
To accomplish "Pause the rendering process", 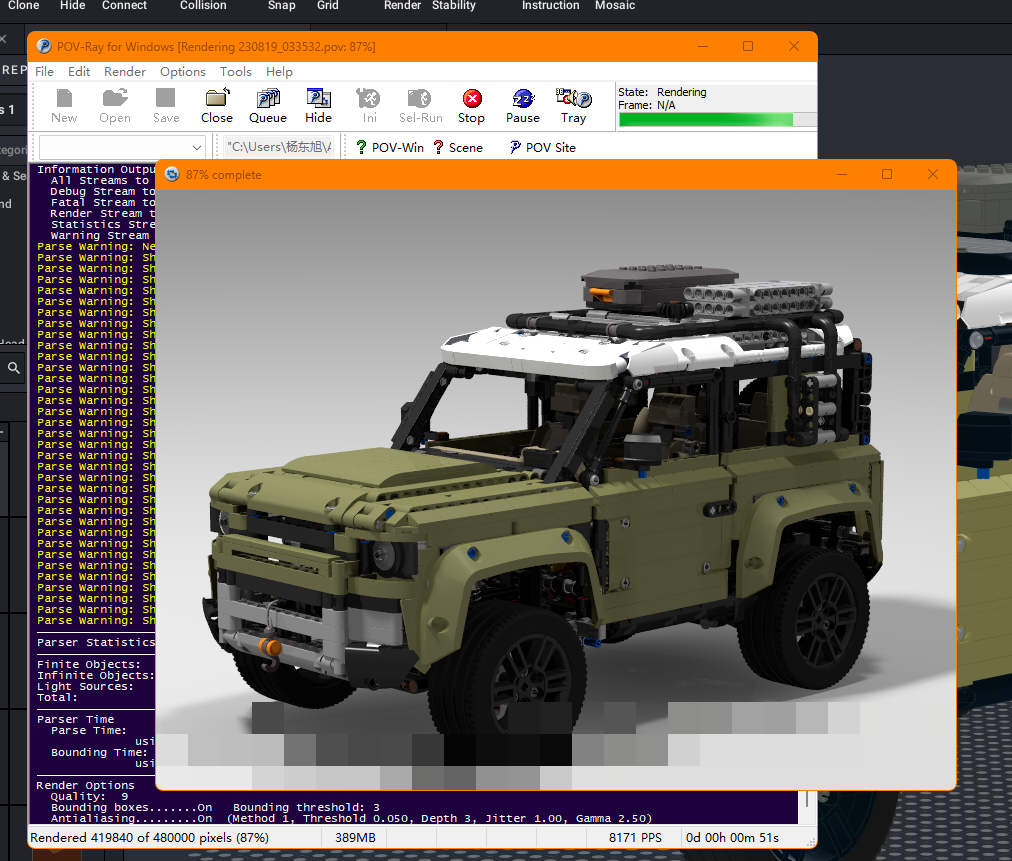I will pos(523,106).
